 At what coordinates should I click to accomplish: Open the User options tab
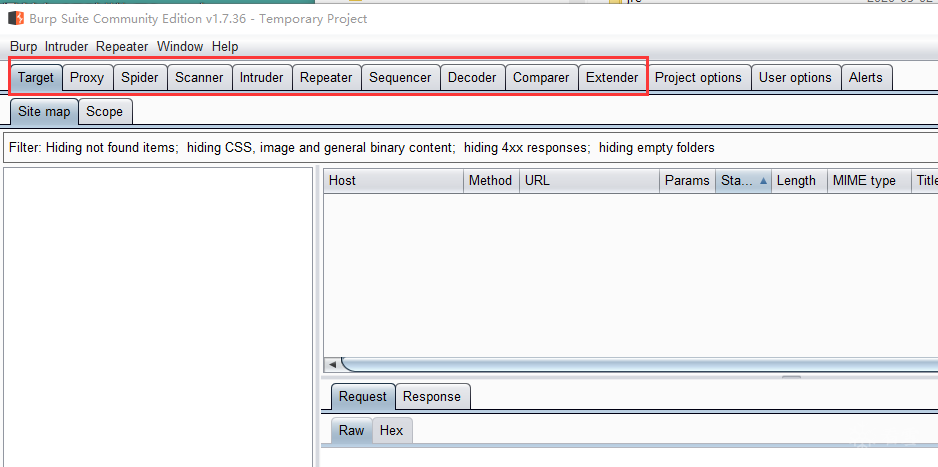click(795, 78)
